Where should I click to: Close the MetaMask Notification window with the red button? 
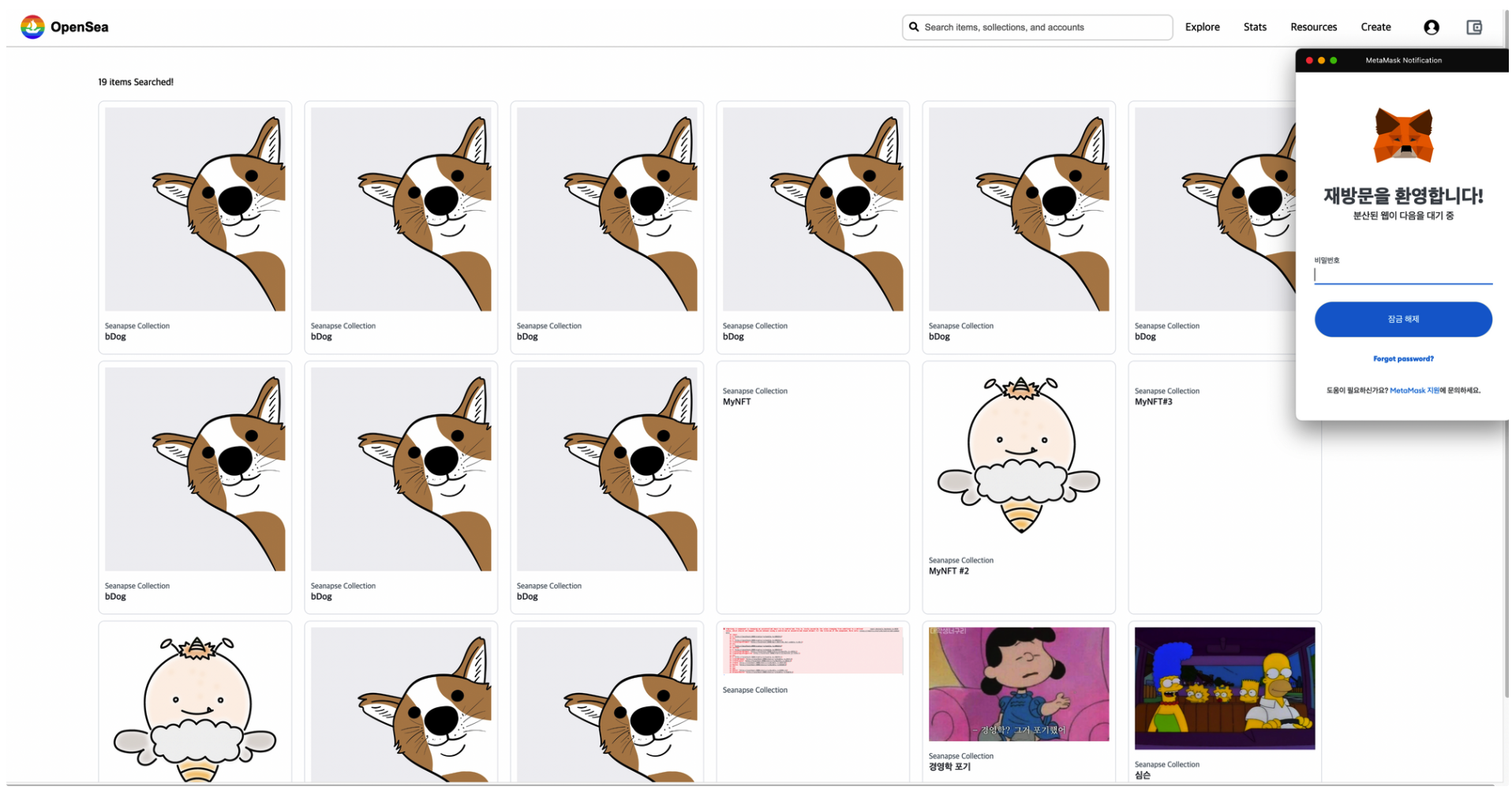pos(1309,61)
